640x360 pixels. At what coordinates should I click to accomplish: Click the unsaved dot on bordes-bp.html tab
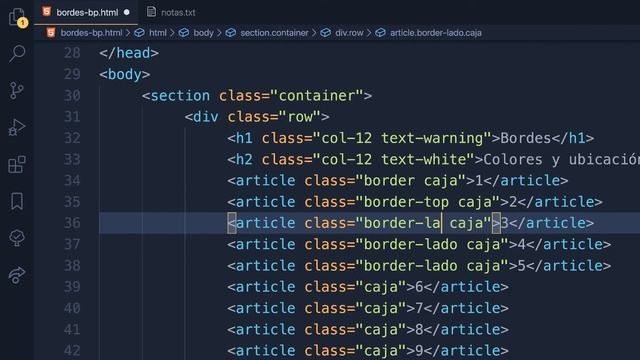coord(127,12)
